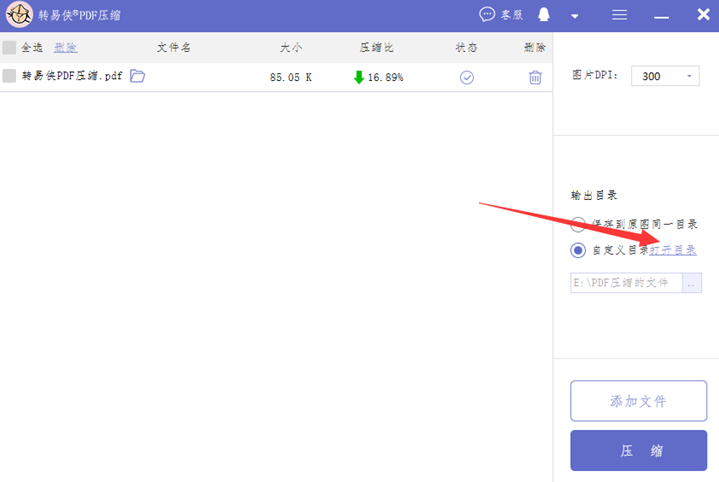Close the PDF compression window

tap(703, 15)
